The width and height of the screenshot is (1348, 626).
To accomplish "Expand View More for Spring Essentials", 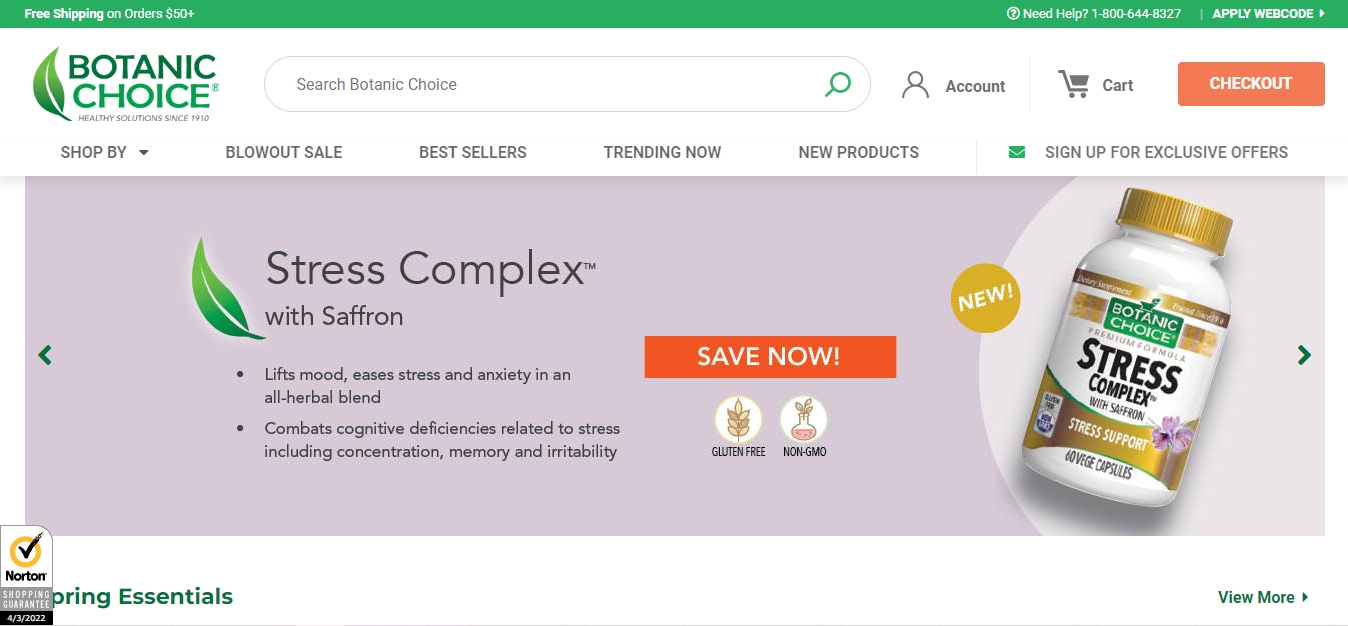I will (1263, 597).
